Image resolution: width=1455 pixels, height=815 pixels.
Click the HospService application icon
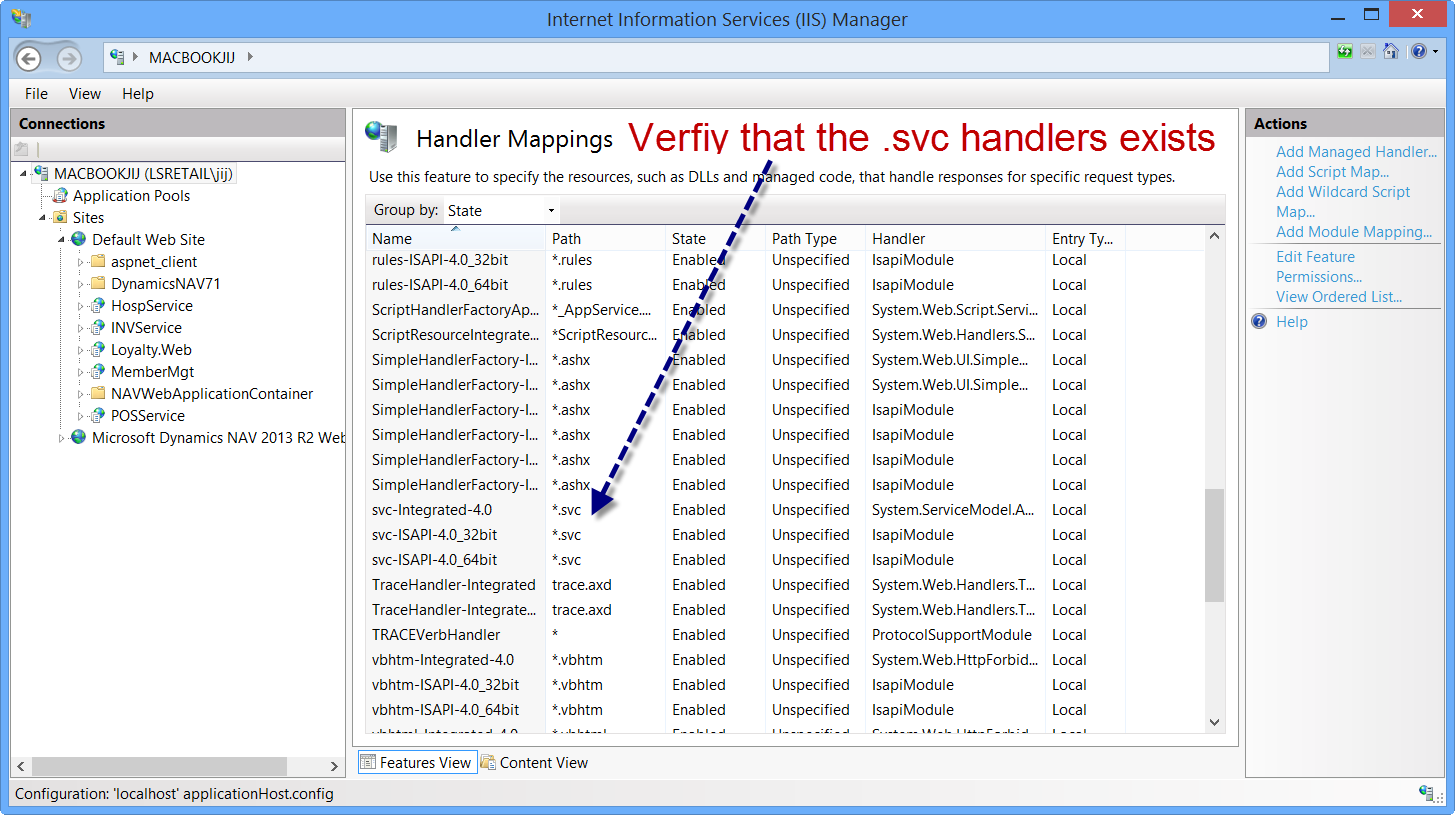pyautogui.click(x=98, y=306)
